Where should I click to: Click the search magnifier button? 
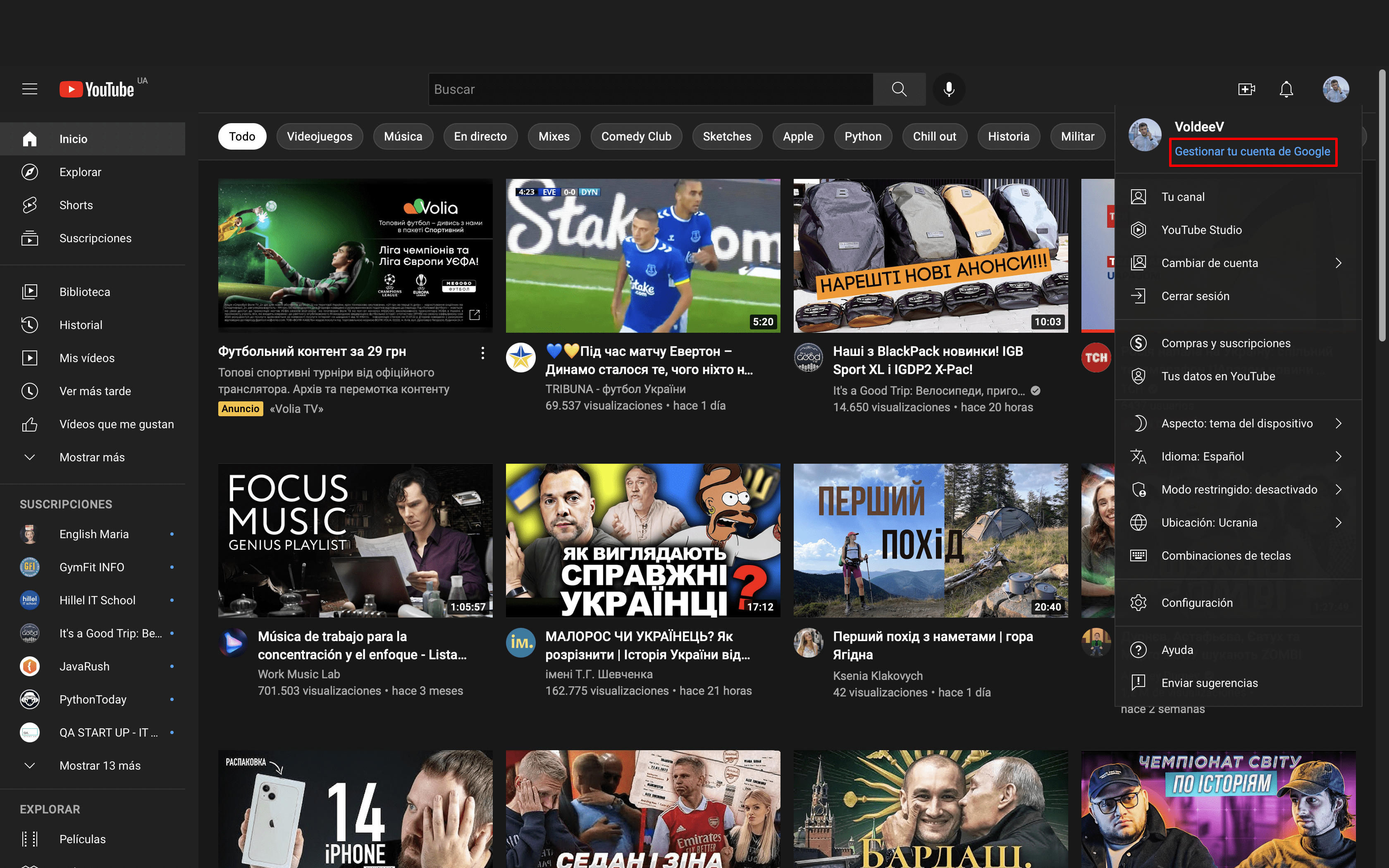click(x=899, y=89)
